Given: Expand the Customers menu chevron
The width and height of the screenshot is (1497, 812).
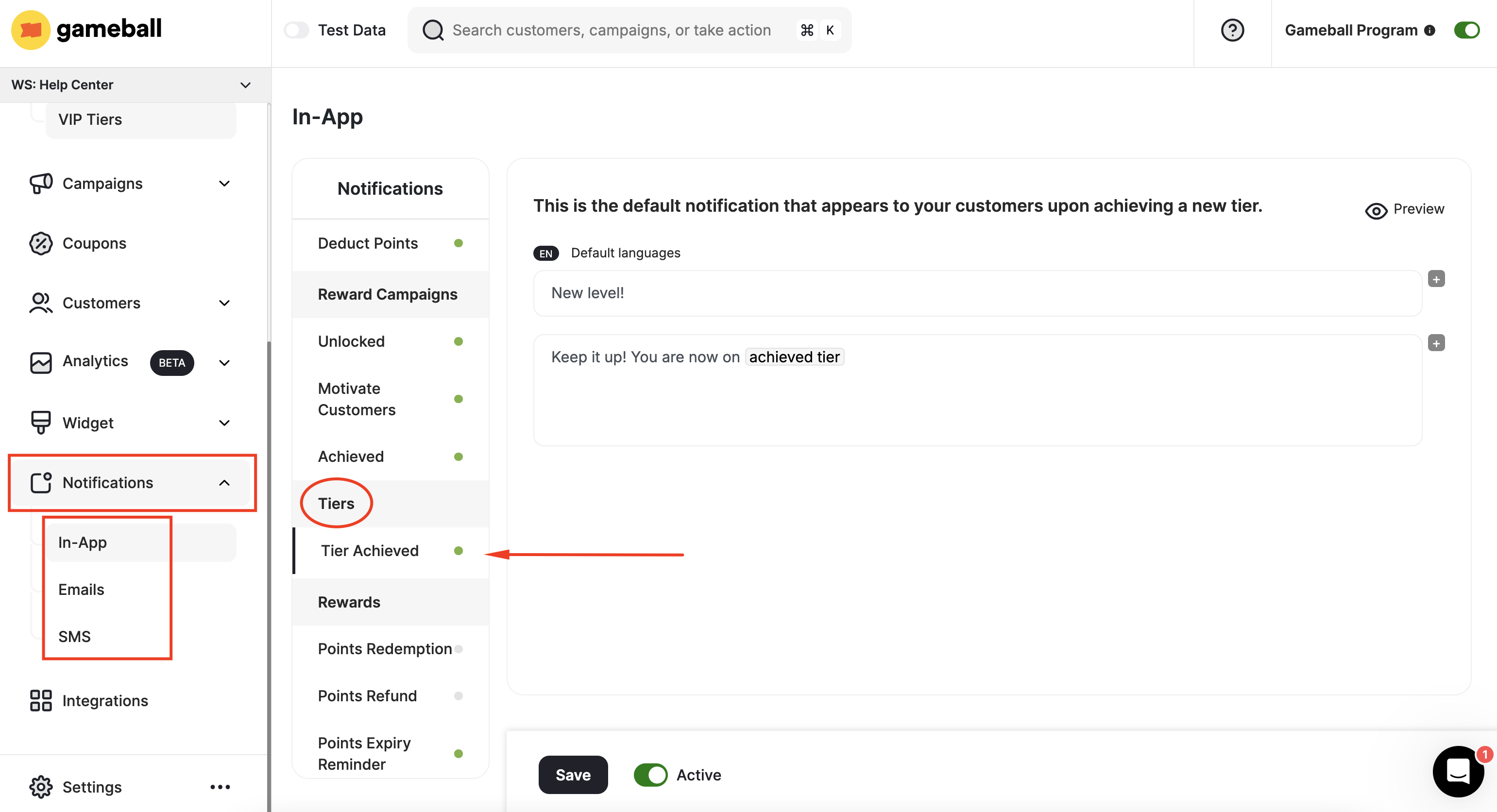Looking at the screenshot, I should 224,303.
